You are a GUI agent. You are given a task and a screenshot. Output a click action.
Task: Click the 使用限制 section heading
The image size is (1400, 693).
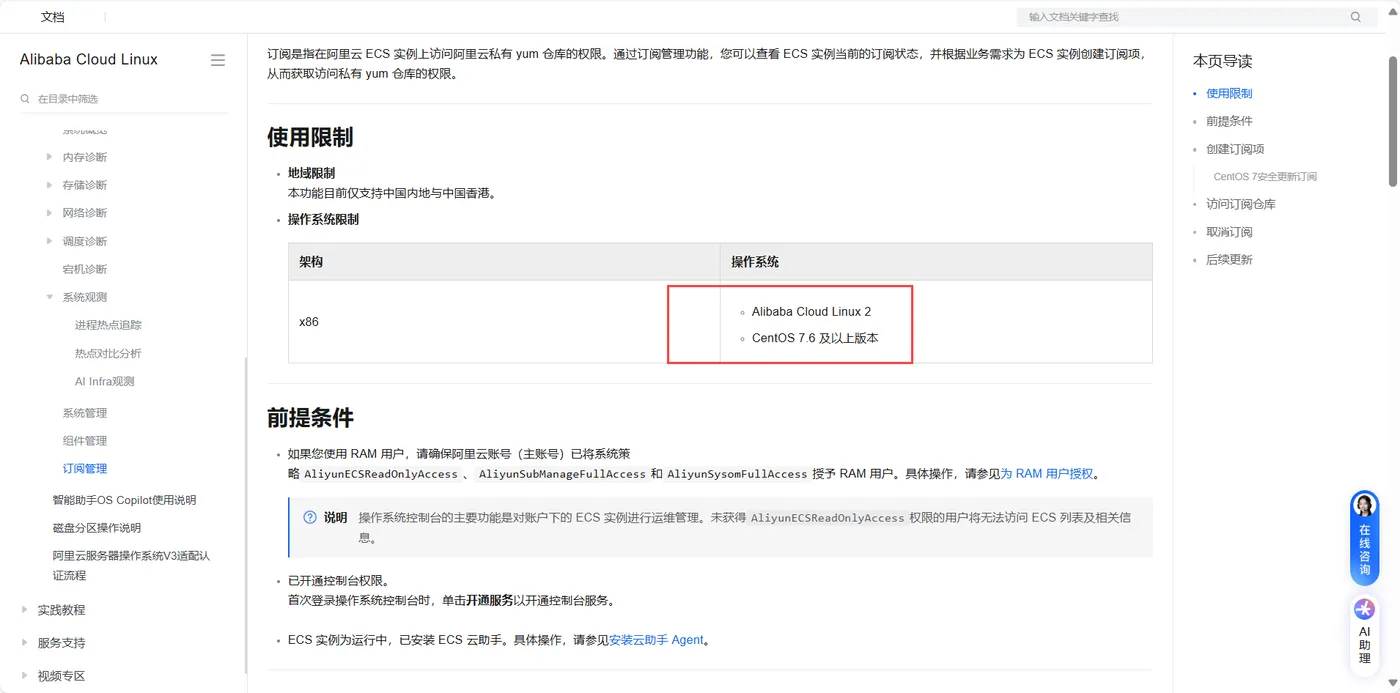point(310,137)
